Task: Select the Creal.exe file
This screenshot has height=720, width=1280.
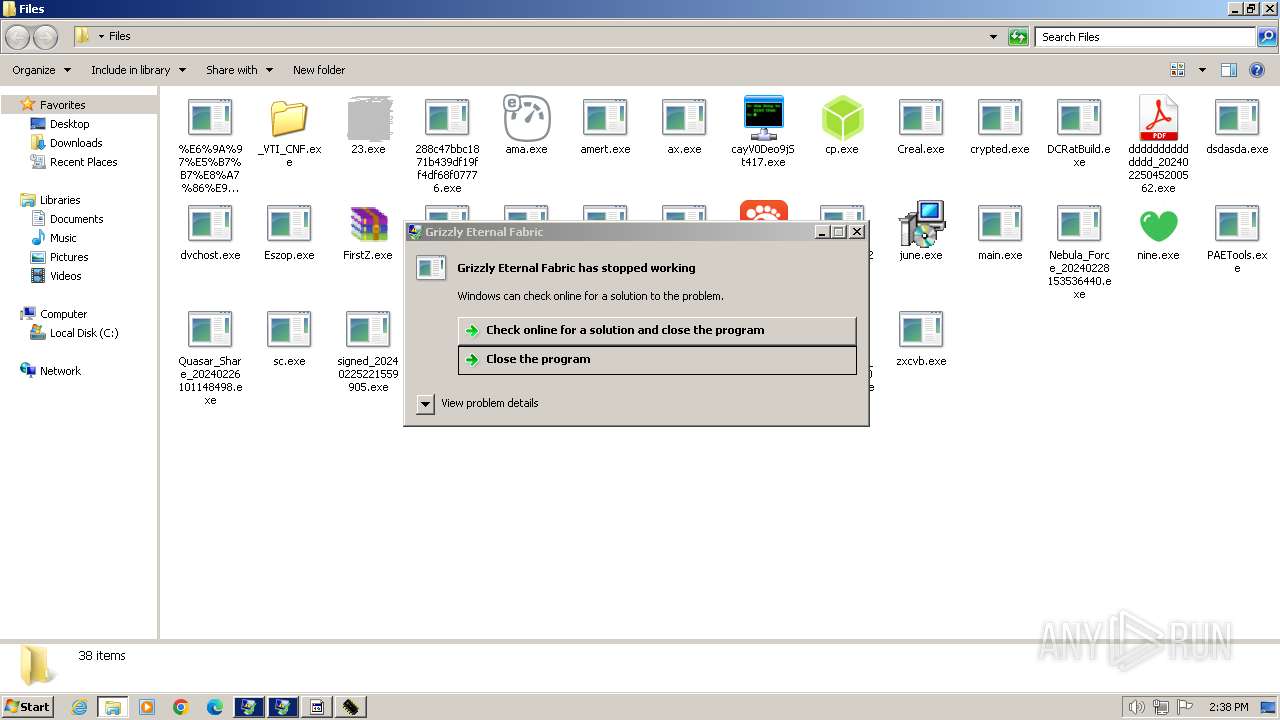Action: coord(921,119)
